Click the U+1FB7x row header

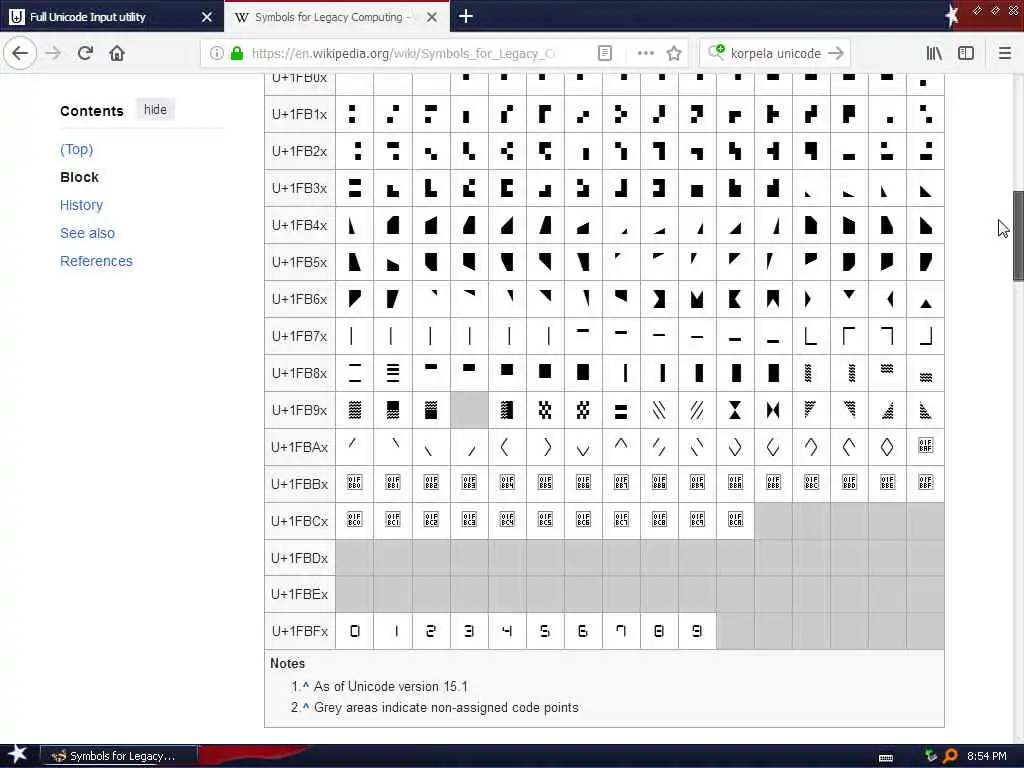(300, 336)
